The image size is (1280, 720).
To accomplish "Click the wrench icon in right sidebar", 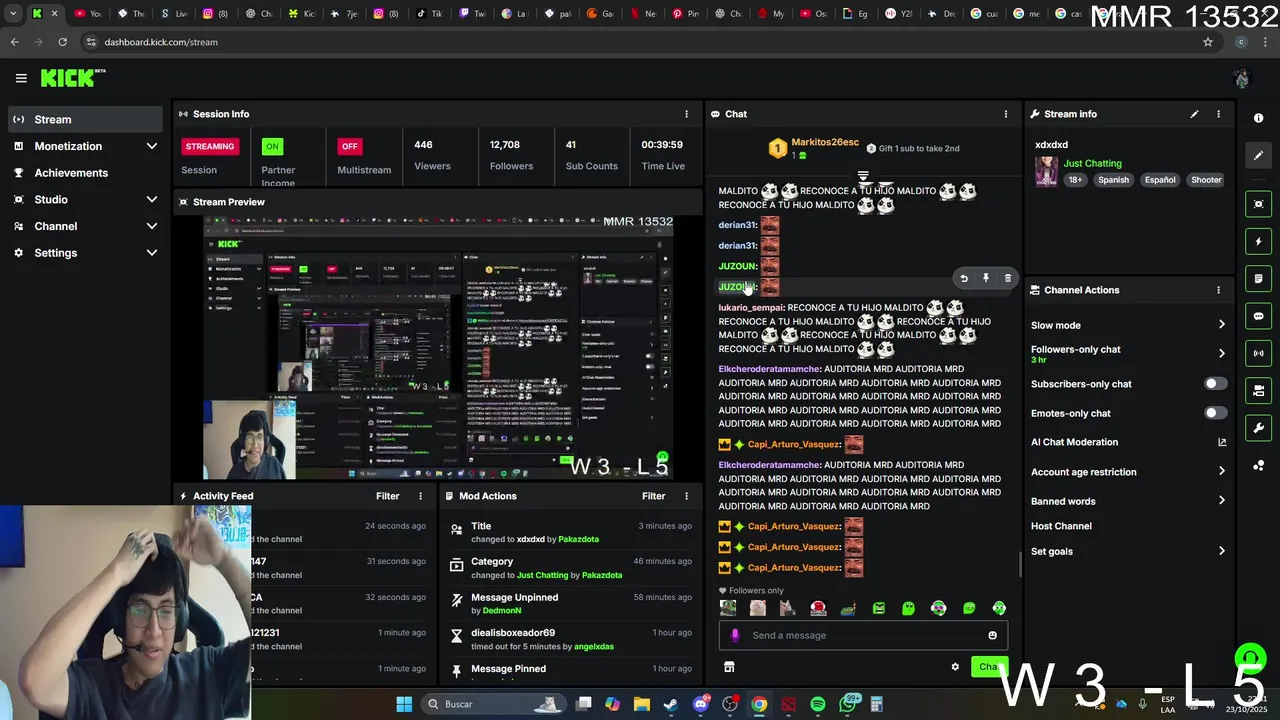I will (x=1259, y=428).
